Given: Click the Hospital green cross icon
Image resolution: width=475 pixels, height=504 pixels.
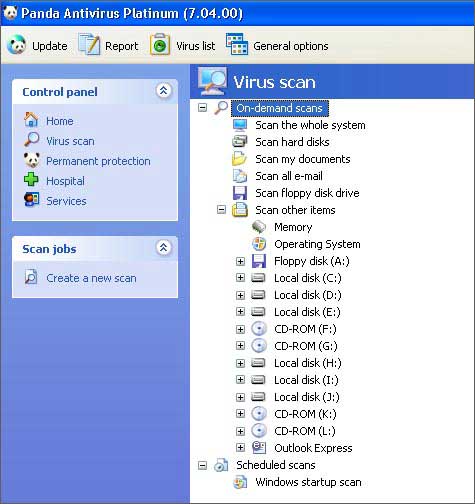Looking at the screenshot, I should (x=31, y=179).
